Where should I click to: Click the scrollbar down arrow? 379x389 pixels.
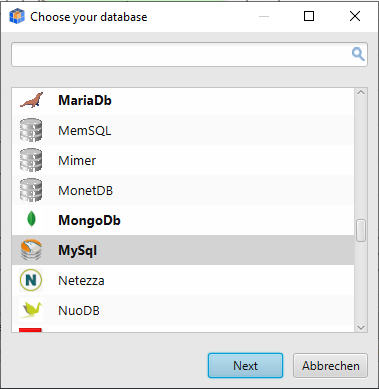[361, 328]
